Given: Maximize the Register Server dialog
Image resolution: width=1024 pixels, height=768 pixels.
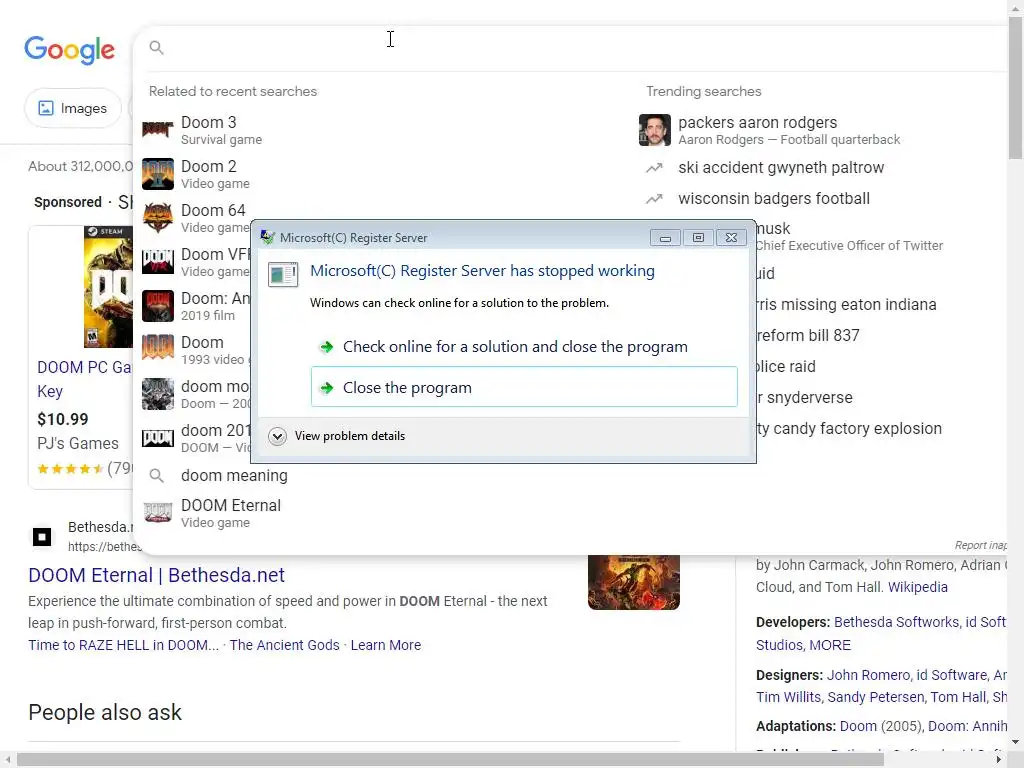Looking at the screenshot, I should pyautogui.click(x=698, y=238).
